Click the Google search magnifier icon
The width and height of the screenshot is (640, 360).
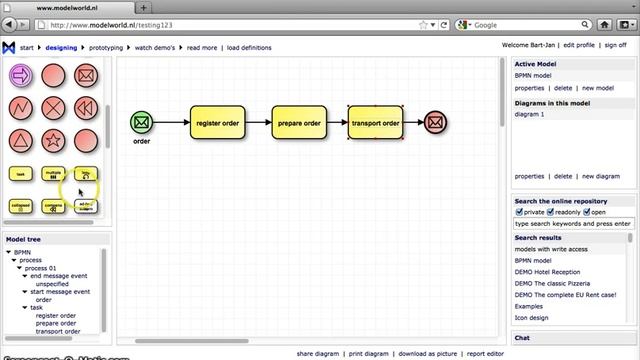[585, 24]
